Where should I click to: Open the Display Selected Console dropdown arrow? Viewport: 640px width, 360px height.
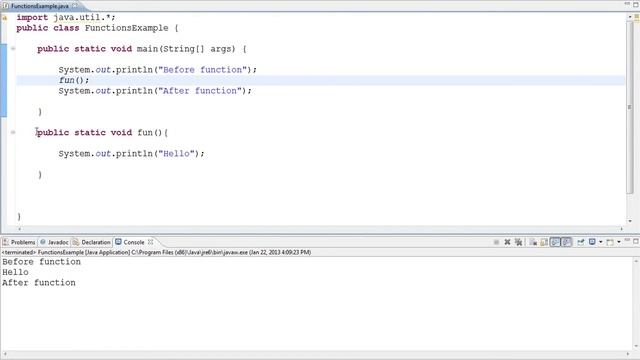[x=601, y=242]
